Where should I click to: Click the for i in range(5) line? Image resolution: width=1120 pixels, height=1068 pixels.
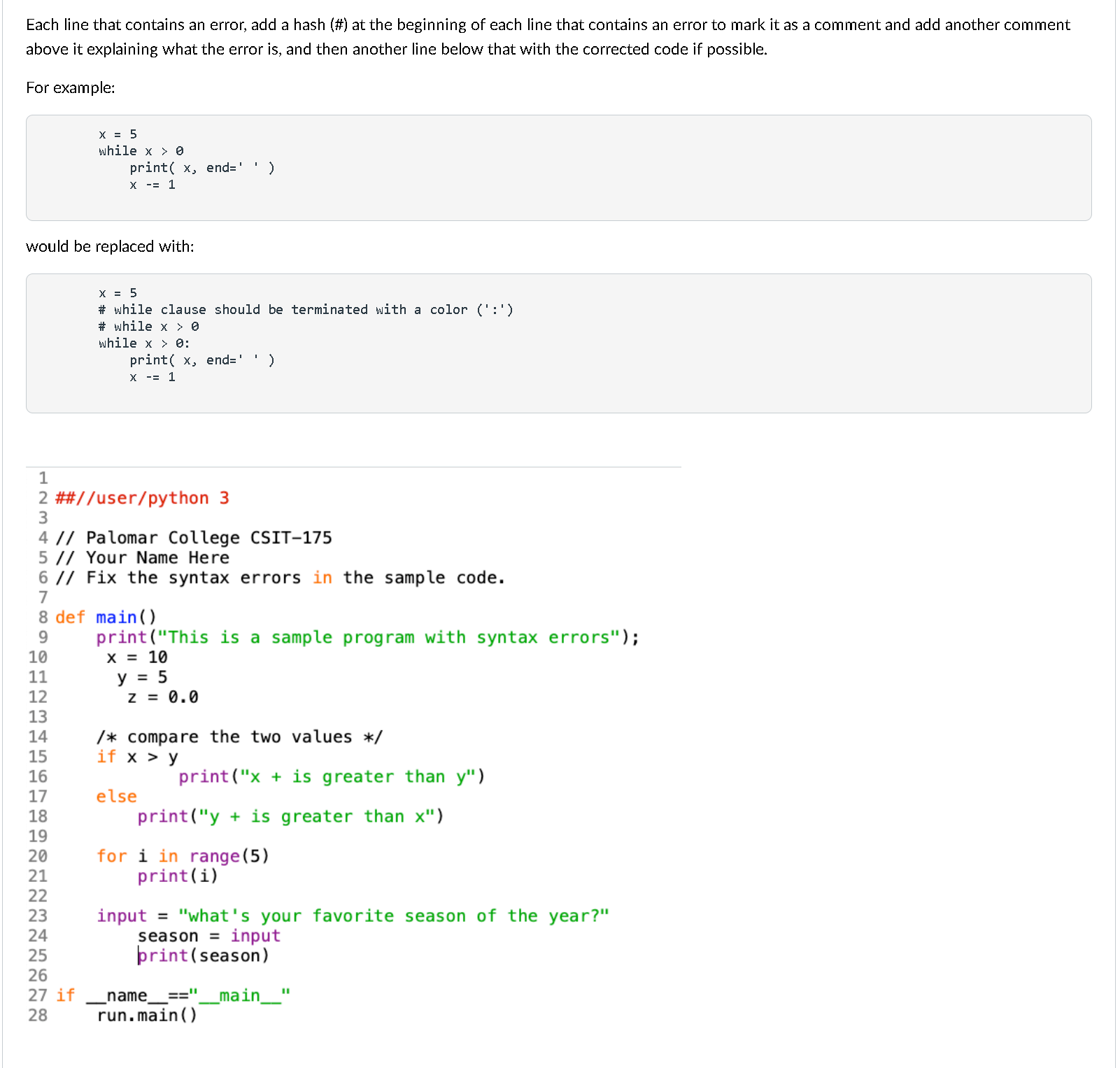(183, 856)
